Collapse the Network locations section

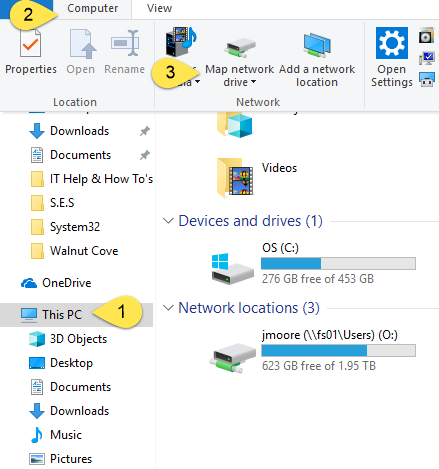coord(168,308)
